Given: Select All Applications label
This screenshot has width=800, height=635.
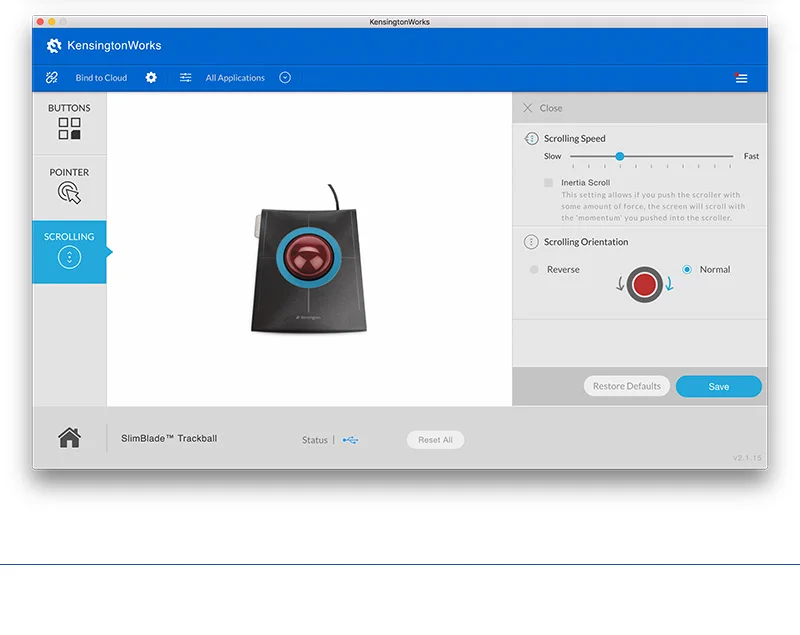Looking at the screenshot, I should (235, 78).
